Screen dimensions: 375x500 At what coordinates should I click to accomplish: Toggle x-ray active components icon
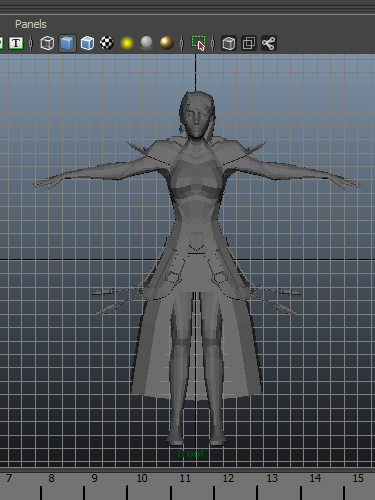249,43
